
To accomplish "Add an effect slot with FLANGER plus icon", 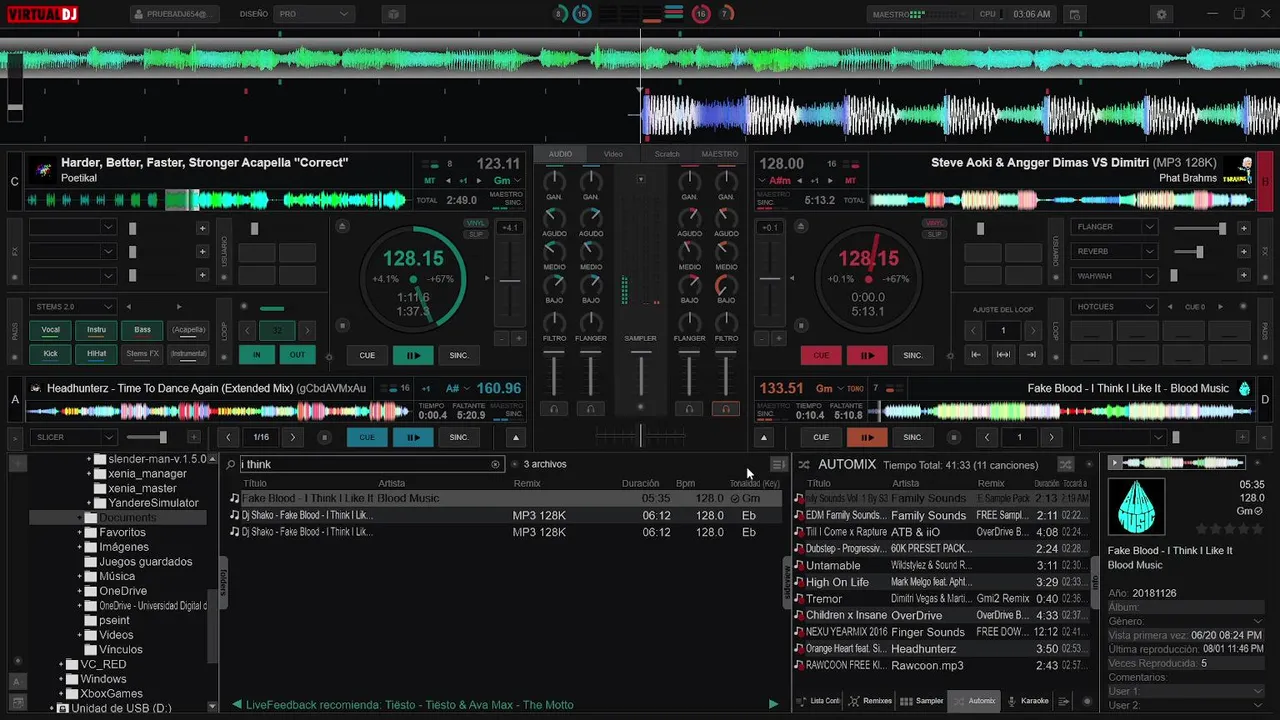I will click(1243, 227).
